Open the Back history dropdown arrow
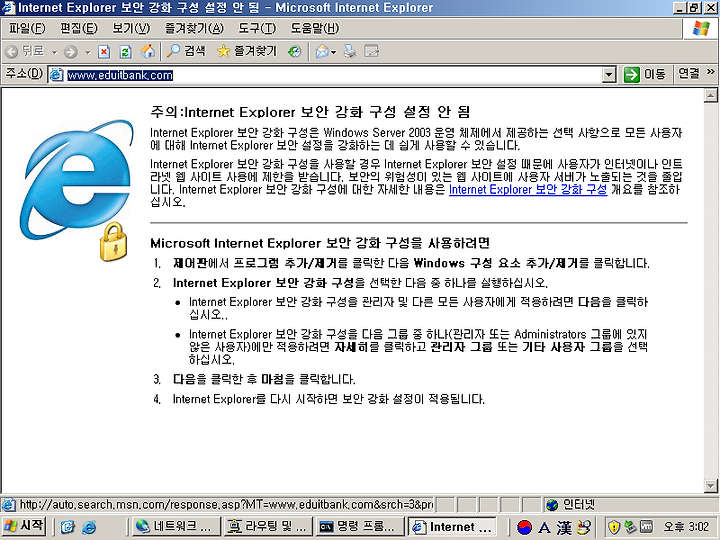Viewport: 720px width, 540px height. 54,52
